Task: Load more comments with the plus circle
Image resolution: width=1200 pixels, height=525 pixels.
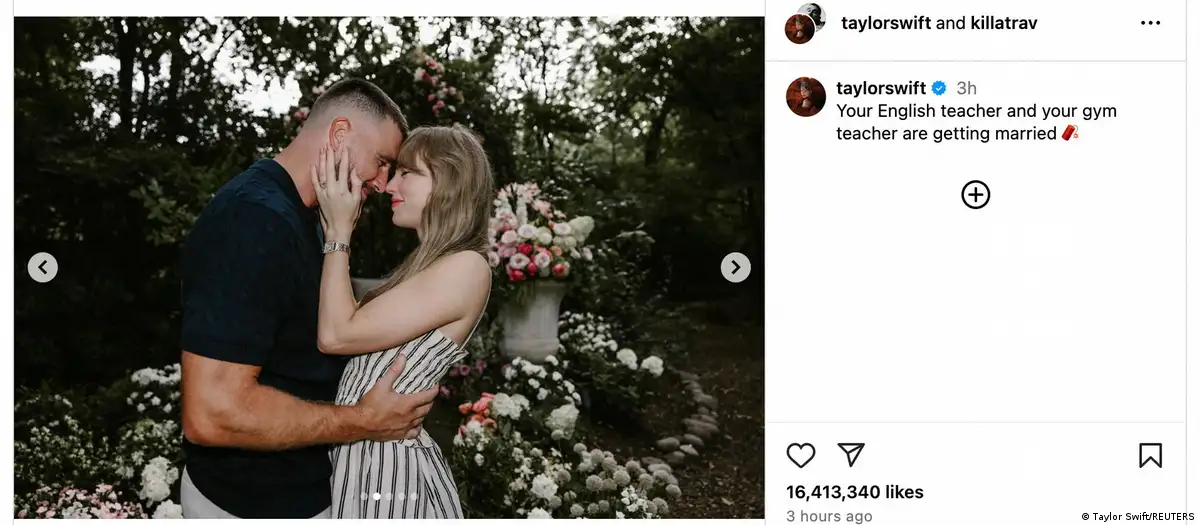Action: pyautogui.click(x=975, y=195)
